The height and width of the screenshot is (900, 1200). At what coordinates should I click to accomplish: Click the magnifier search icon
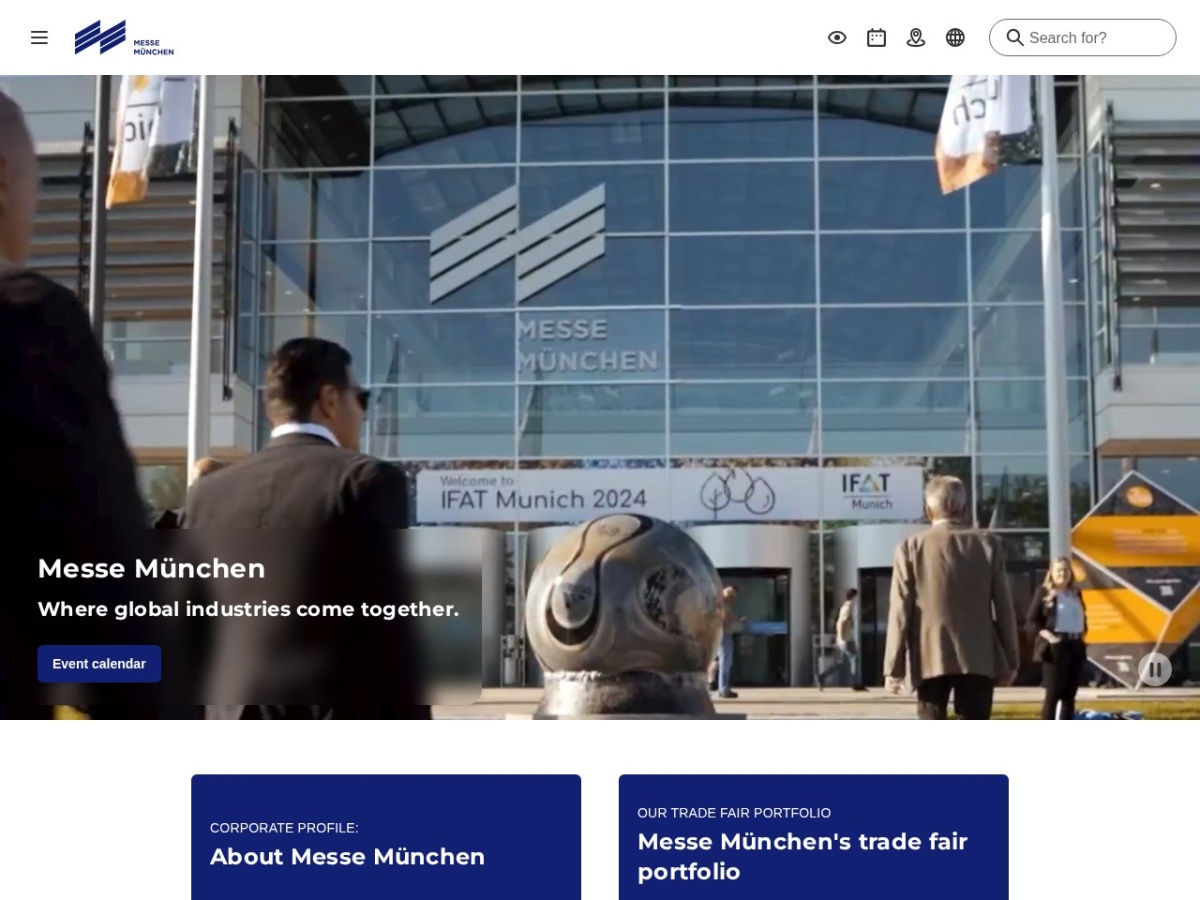tap(1015, 37)
